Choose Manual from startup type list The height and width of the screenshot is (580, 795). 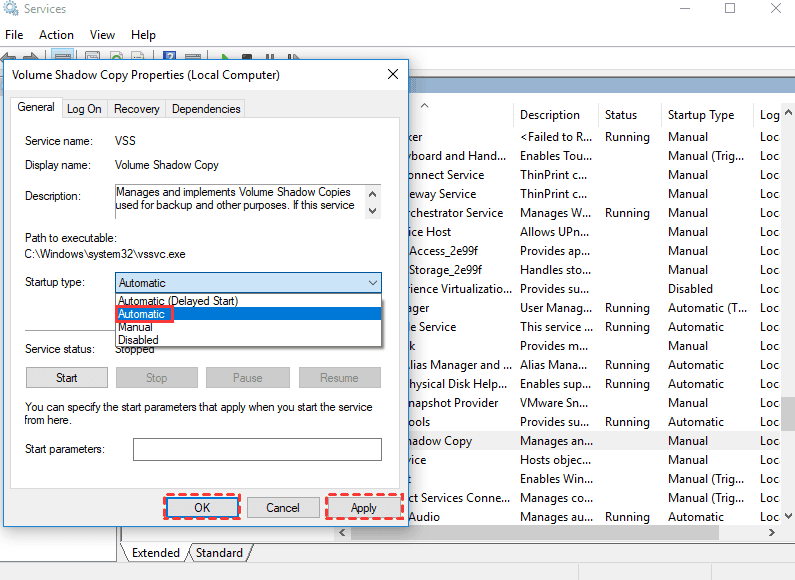[x=135, y=327]
